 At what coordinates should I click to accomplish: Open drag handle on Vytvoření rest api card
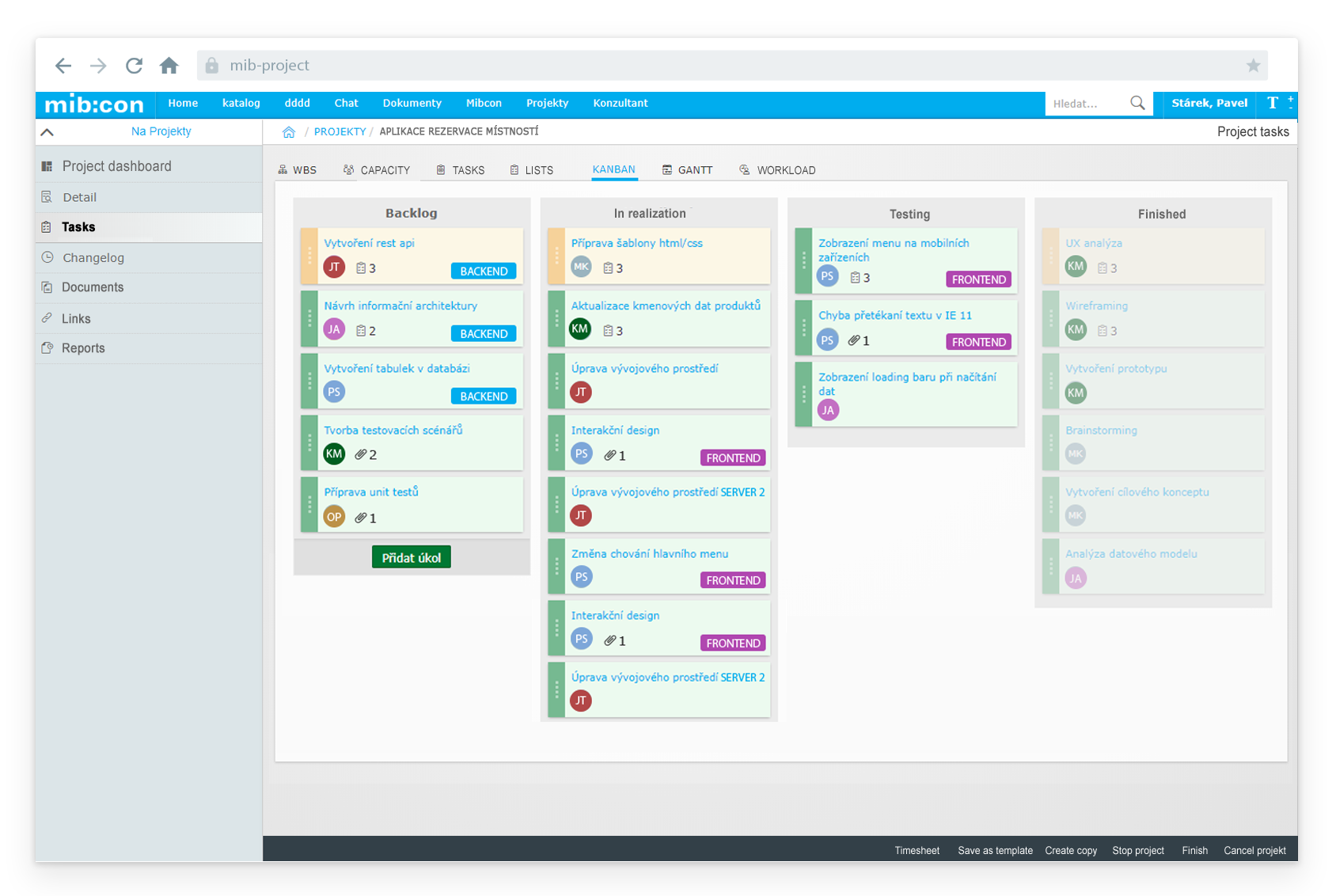309,256
